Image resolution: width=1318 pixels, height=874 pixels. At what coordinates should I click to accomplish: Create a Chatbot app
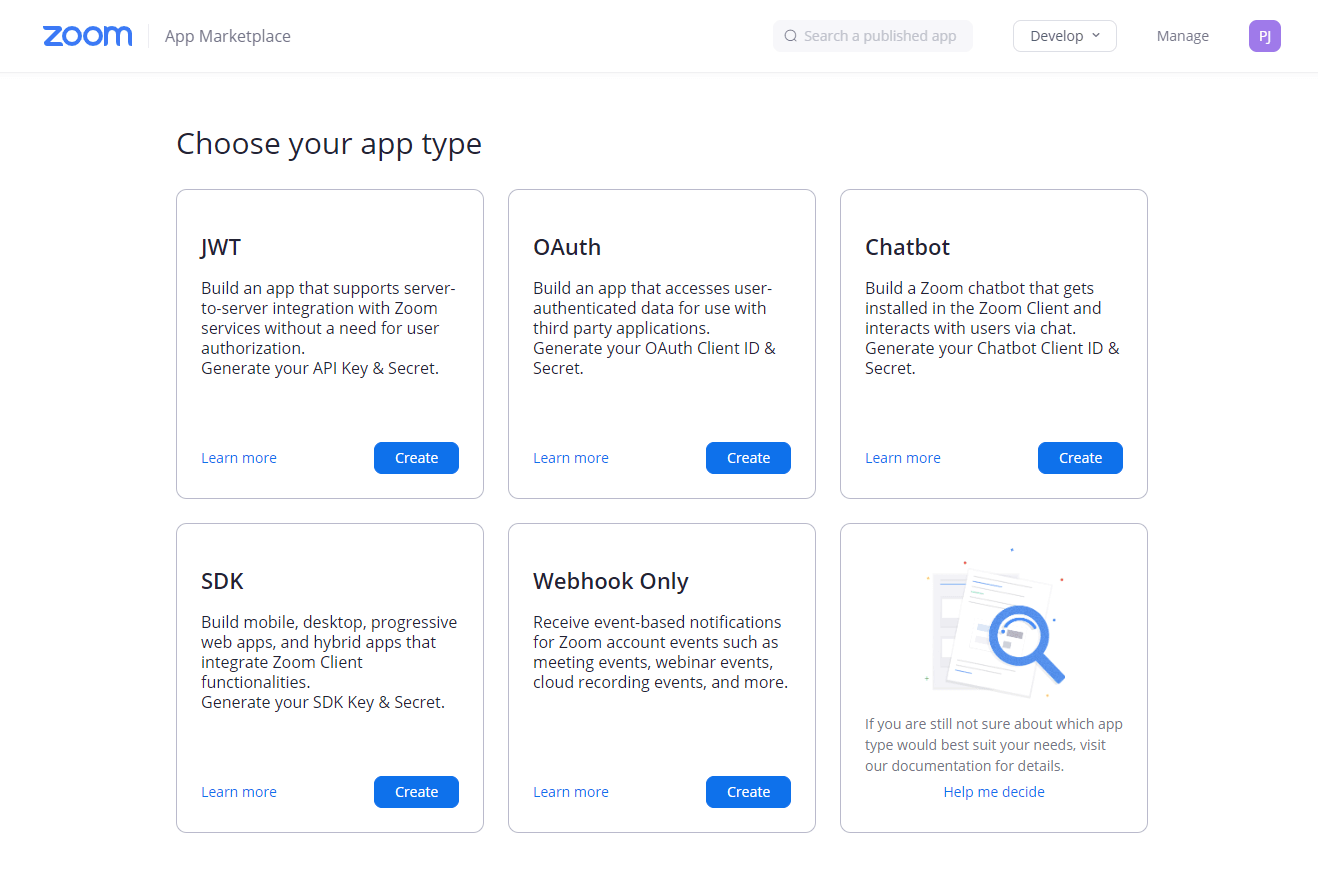[x=1080, y=458]
